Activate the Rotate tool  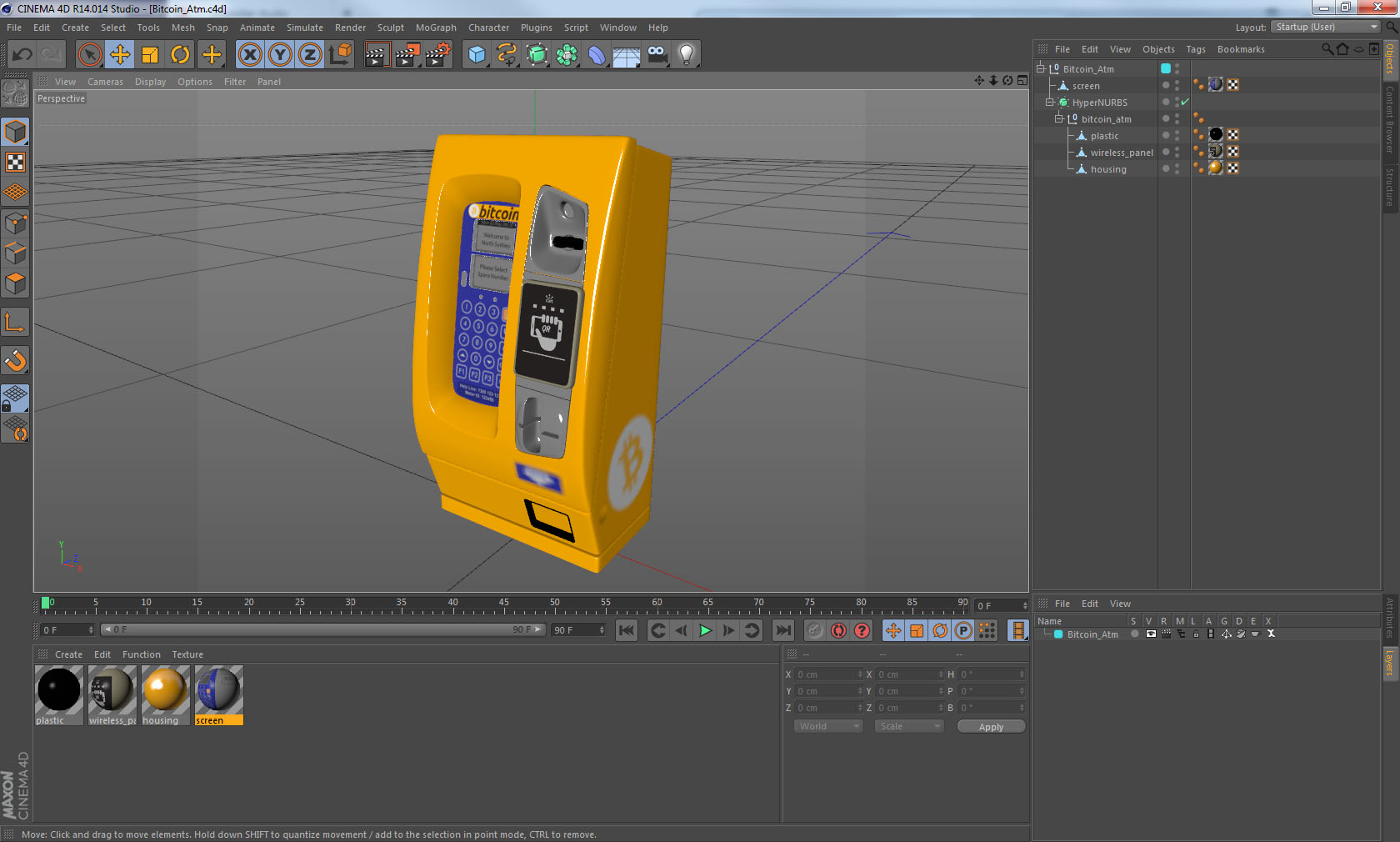[180, 55]
